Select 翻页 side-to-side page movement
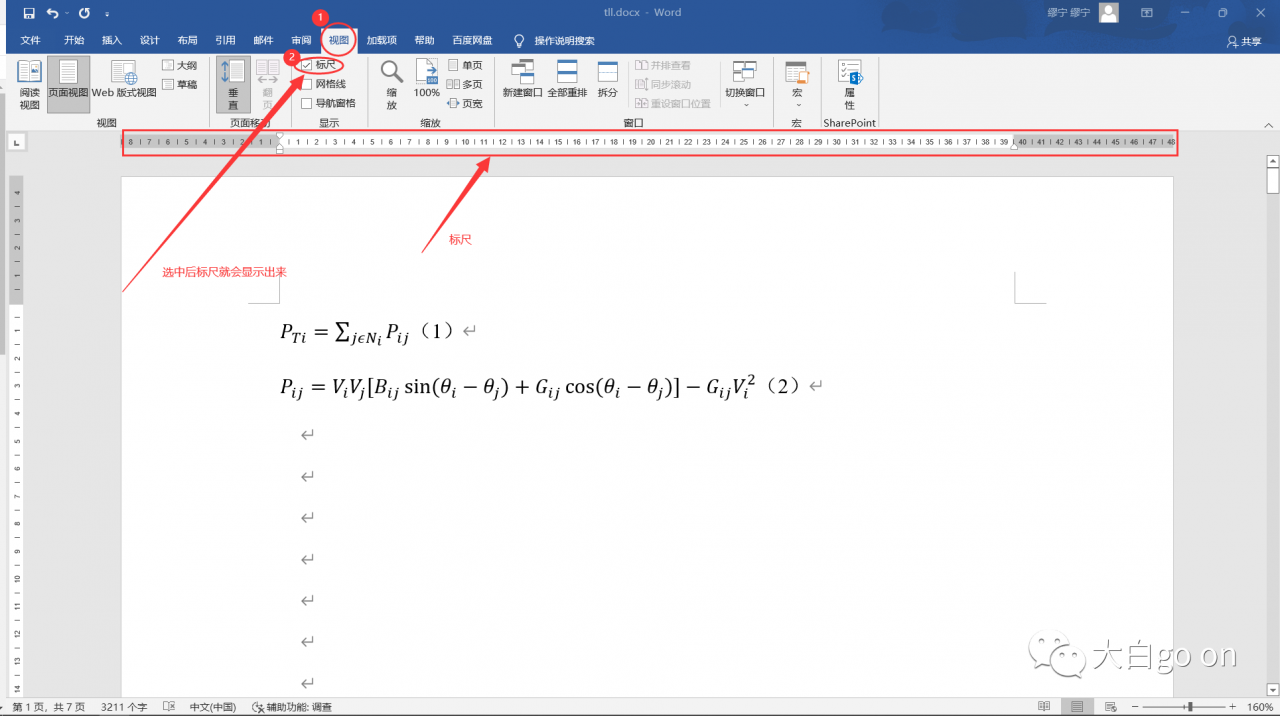Screen dimensions: 1280x716 pos(268,84)
